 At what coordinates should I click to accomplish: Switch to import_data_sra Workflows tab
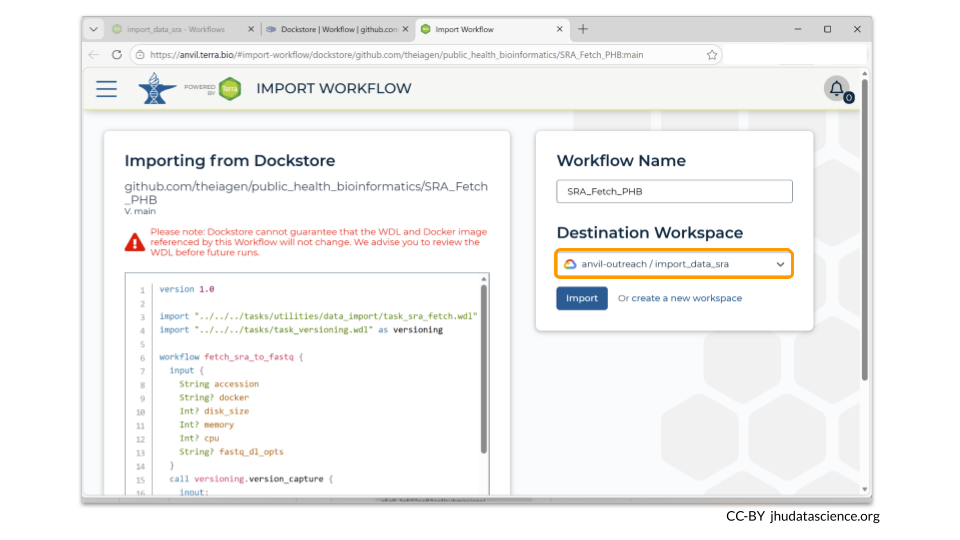pyautogui.click(x=176, y=29)
